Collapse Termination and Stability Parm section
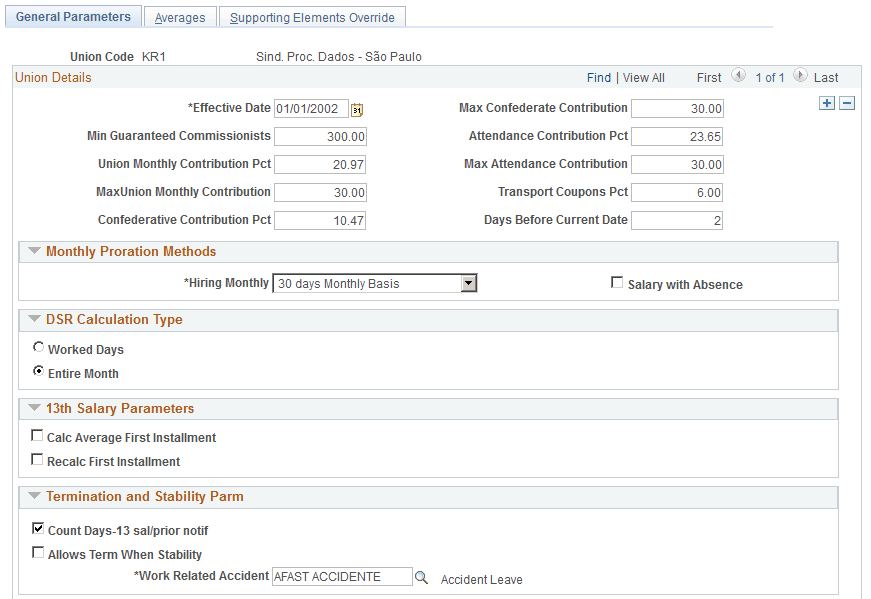 coord(34,496)
